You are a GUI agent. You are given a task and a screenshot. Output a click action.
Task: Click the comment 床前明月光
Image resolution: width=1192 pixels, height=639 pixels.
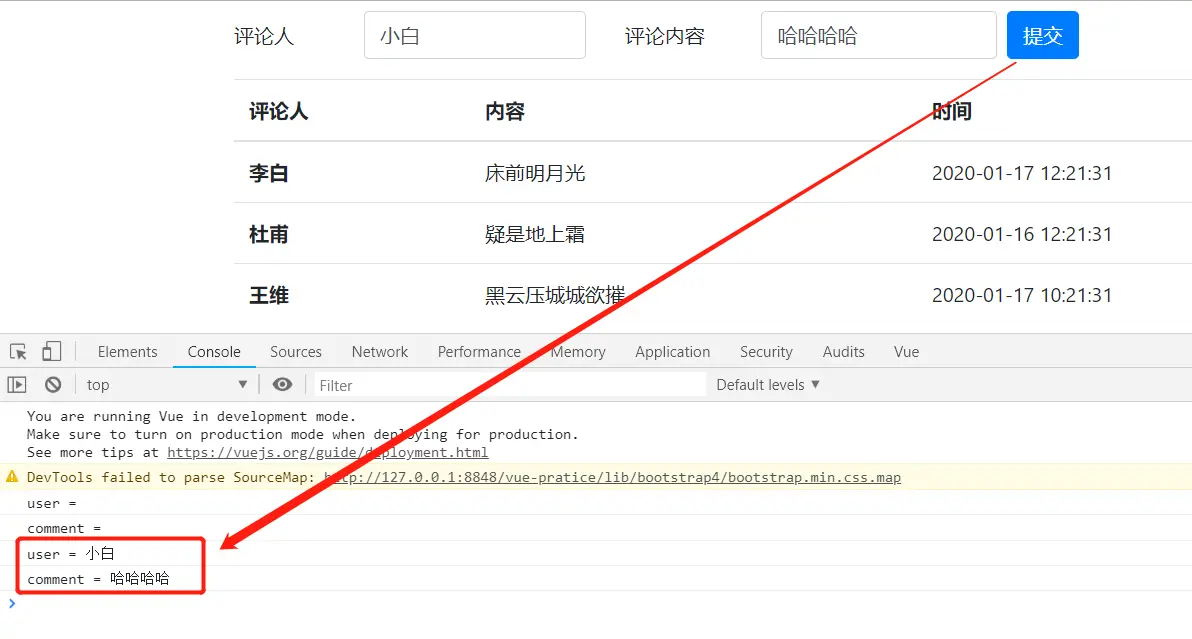(x=535, y=173)
